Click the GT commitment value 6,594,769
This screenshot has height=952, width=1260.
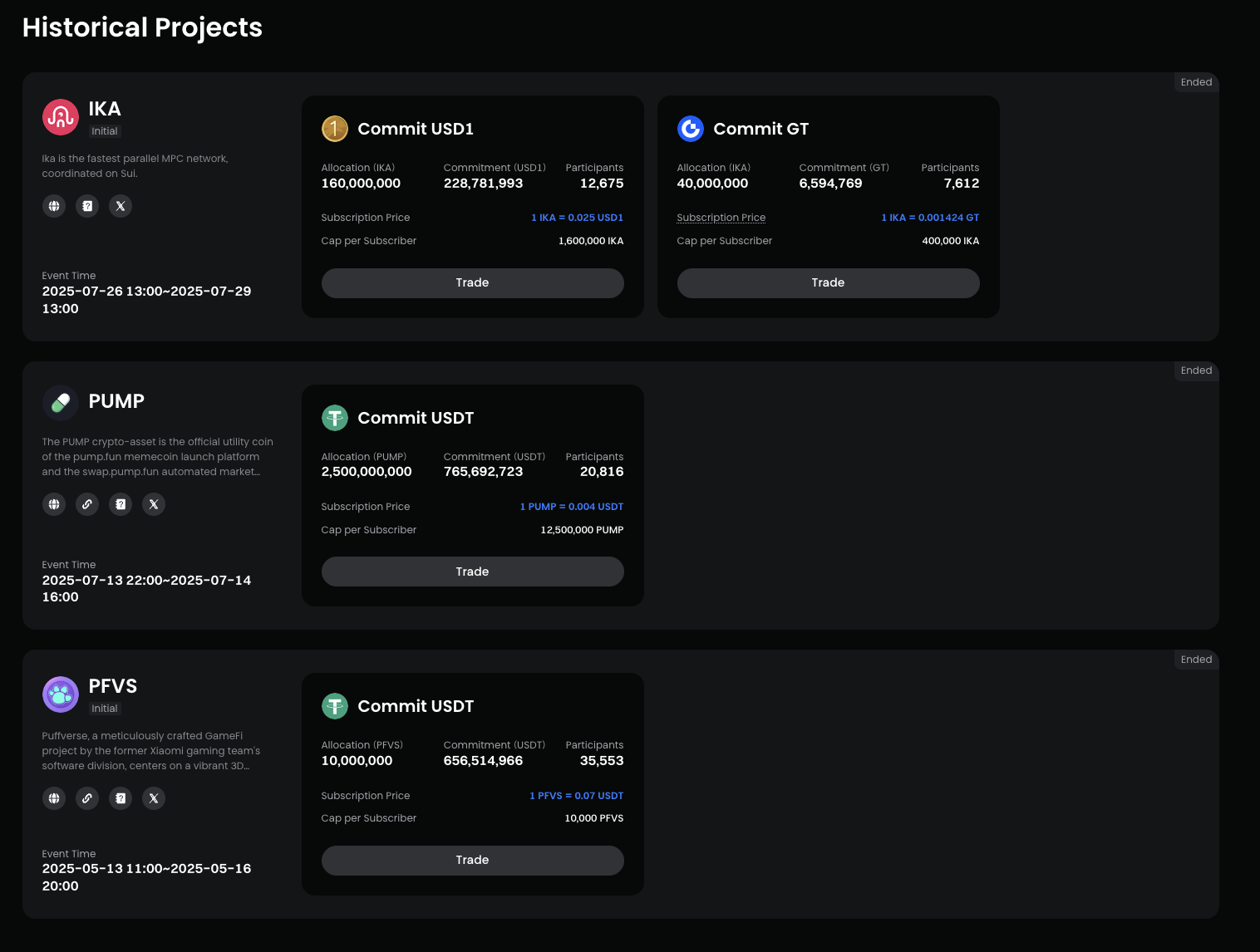831,184
